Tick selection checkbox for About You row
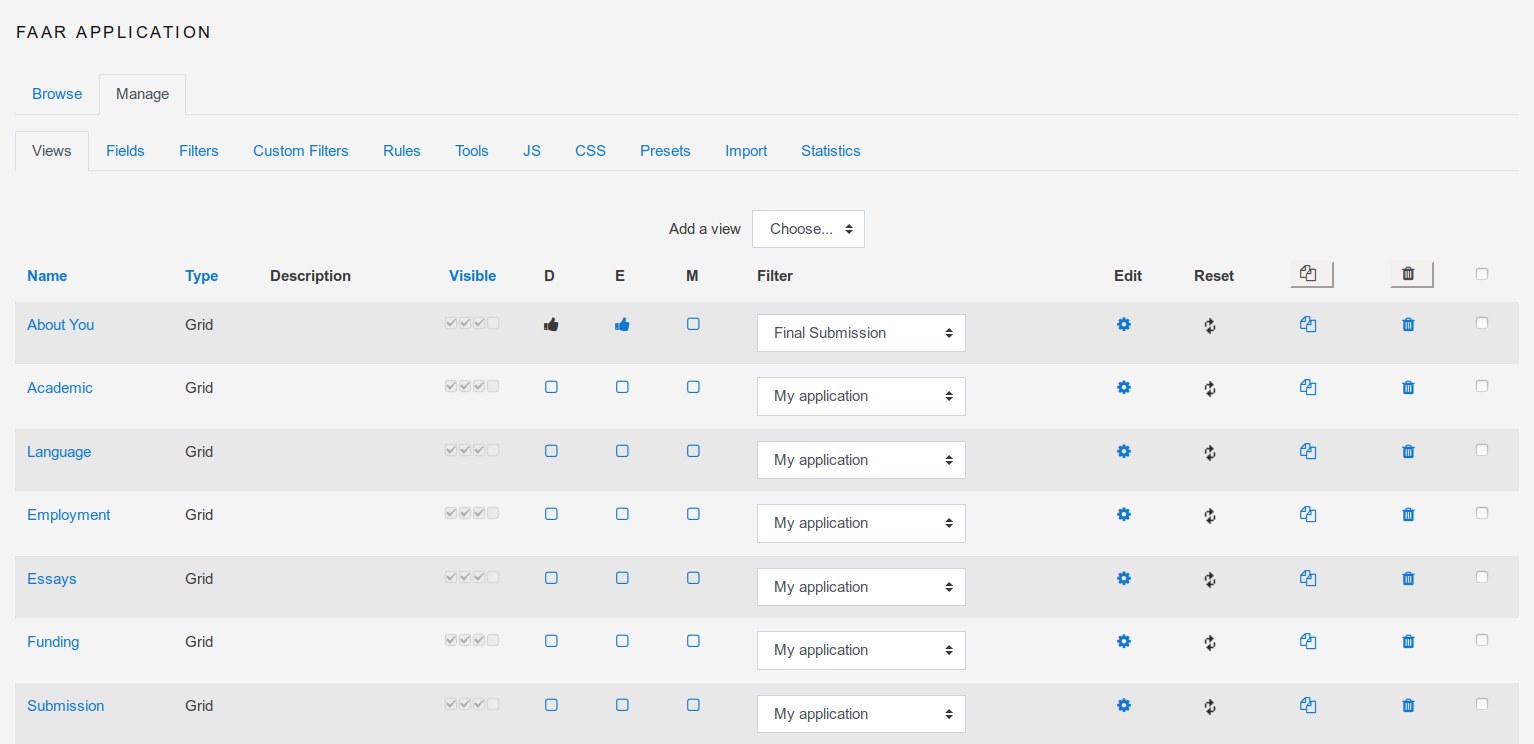Screen dimensions: 1534x744 coord(1482,323)
